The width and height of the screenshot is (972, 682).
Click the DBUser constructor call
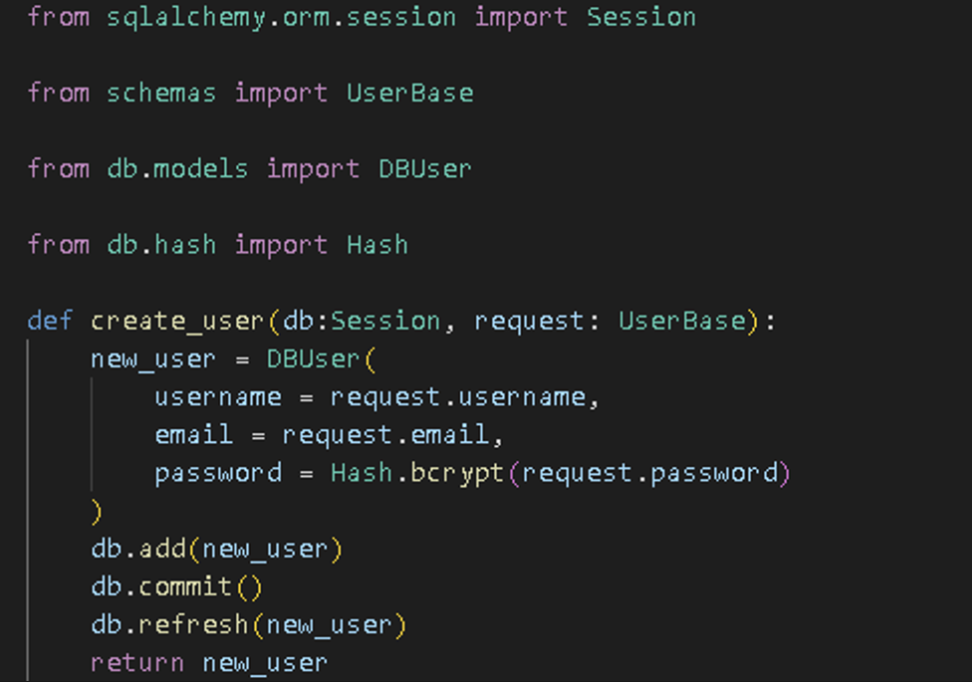[314, 359]
